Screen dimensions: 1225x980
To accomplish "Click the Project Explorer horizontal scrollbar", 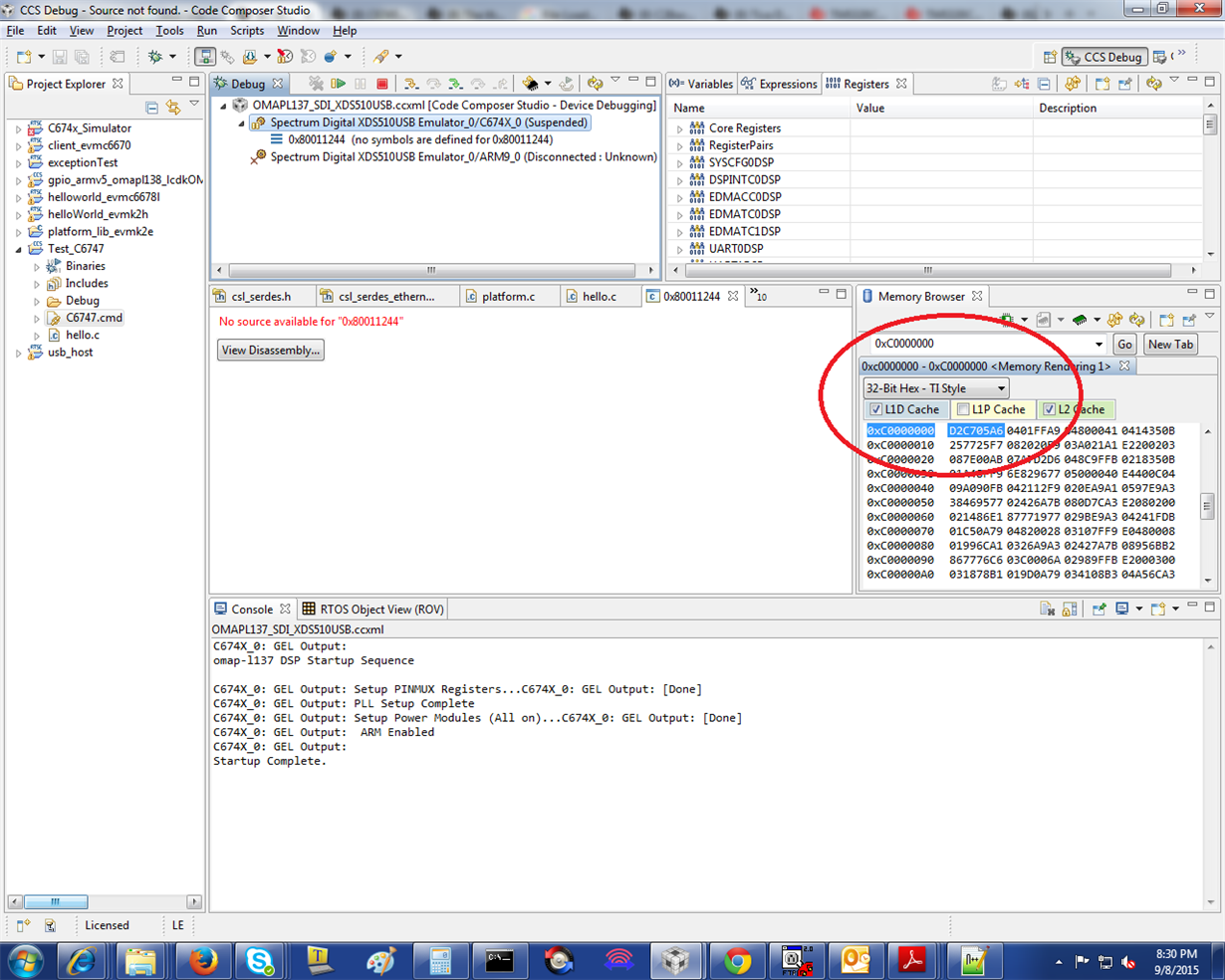I will 105,901.
